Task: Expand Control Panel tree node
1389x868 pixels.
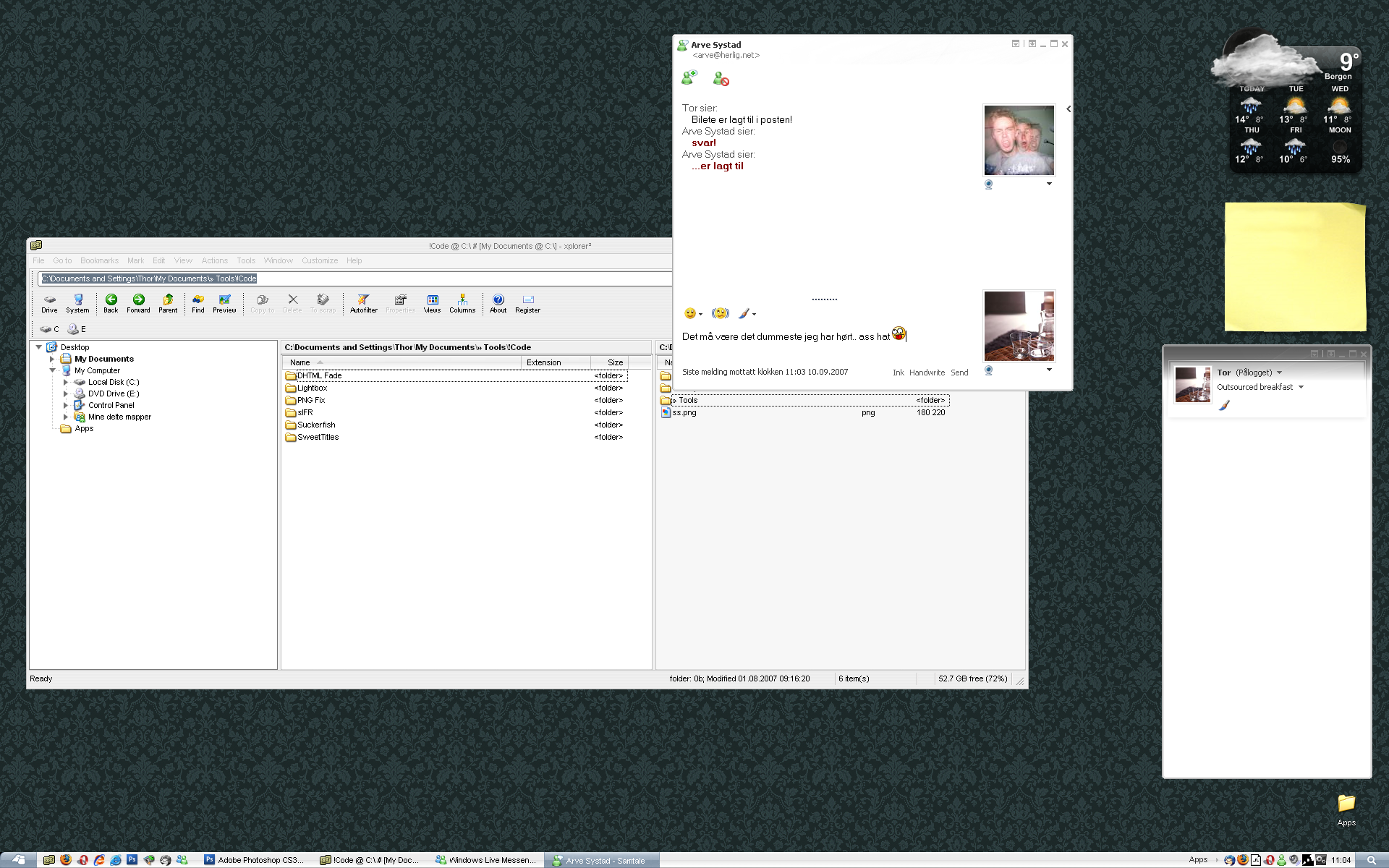Action: [x=66, y=405]
